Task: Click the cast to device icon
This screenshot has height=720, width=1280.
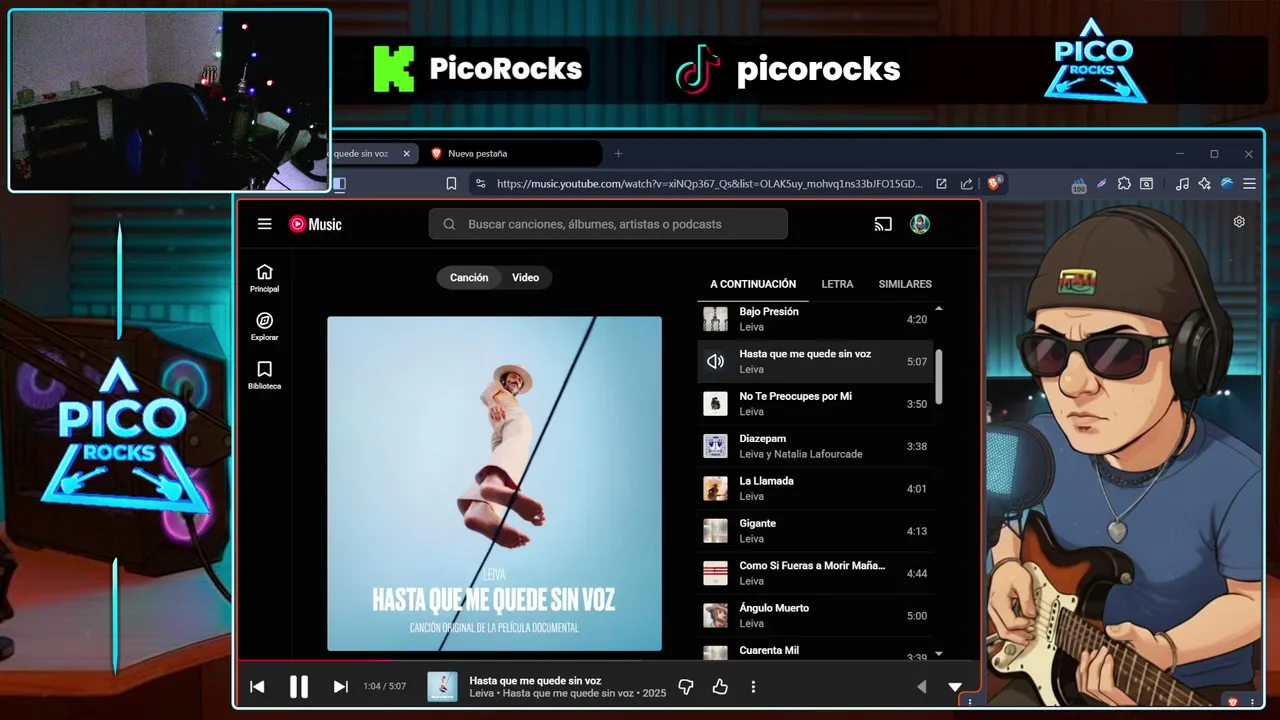Action: tap(882, 224)
